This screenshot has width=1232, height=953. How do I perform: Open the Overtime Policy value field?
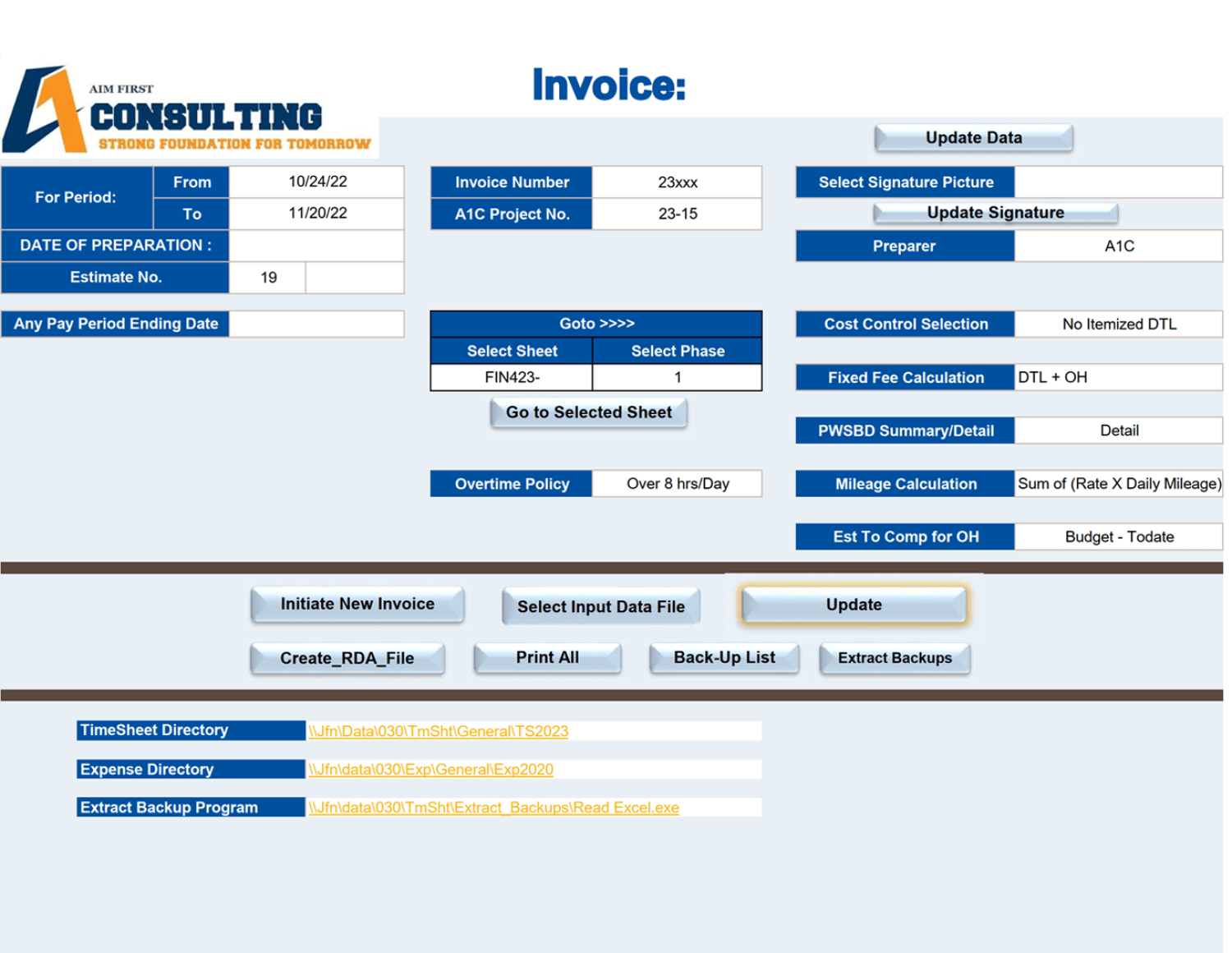pos(677,484)
